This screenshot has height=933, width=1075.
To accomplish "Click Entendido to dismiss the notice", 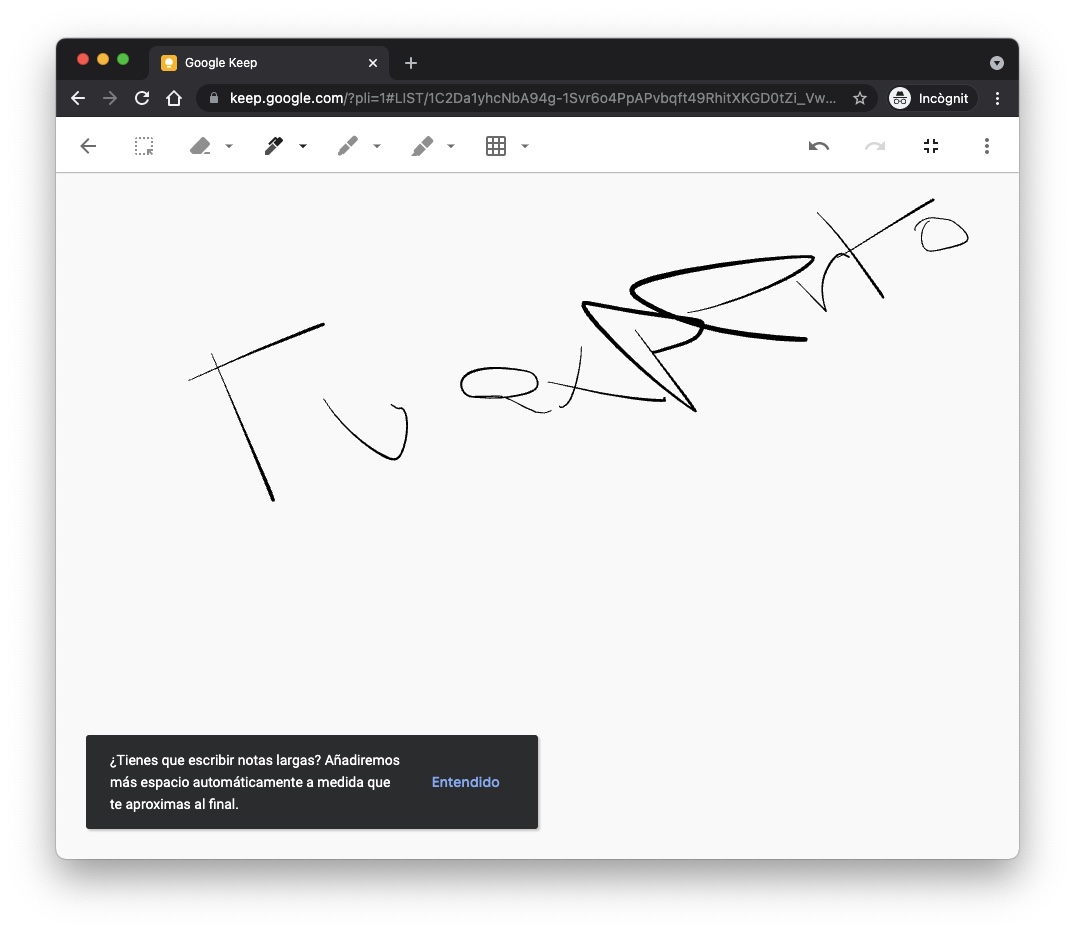I will (x=465, y=782).
